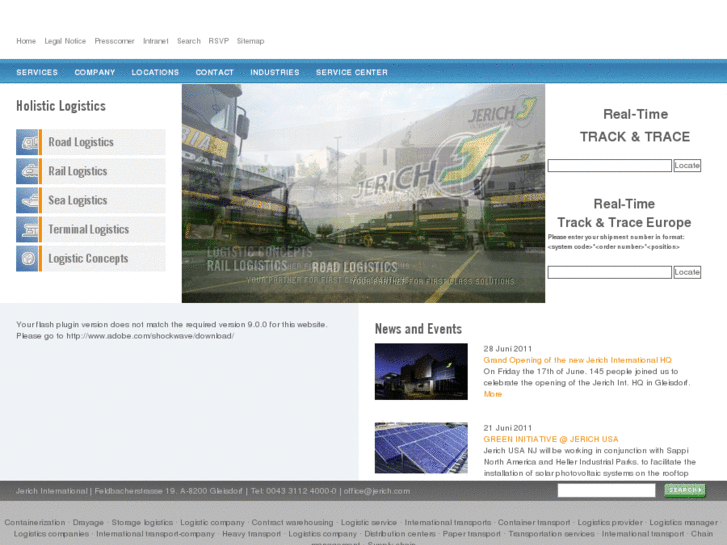Select Terminal Logistics in the sidebar
The height and width of the screenshot is (545, 727).
(x=91, y=230)
